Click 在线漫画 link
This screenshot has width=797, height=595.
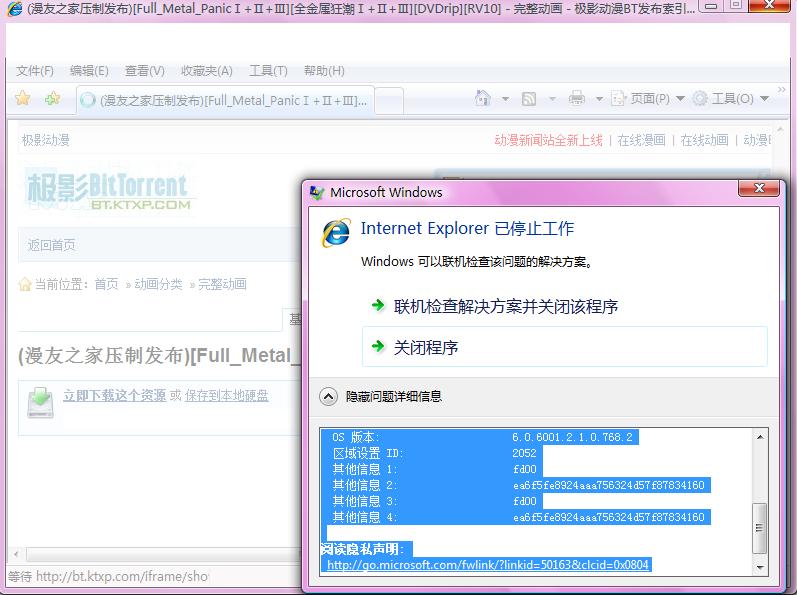tap(641, 140)
